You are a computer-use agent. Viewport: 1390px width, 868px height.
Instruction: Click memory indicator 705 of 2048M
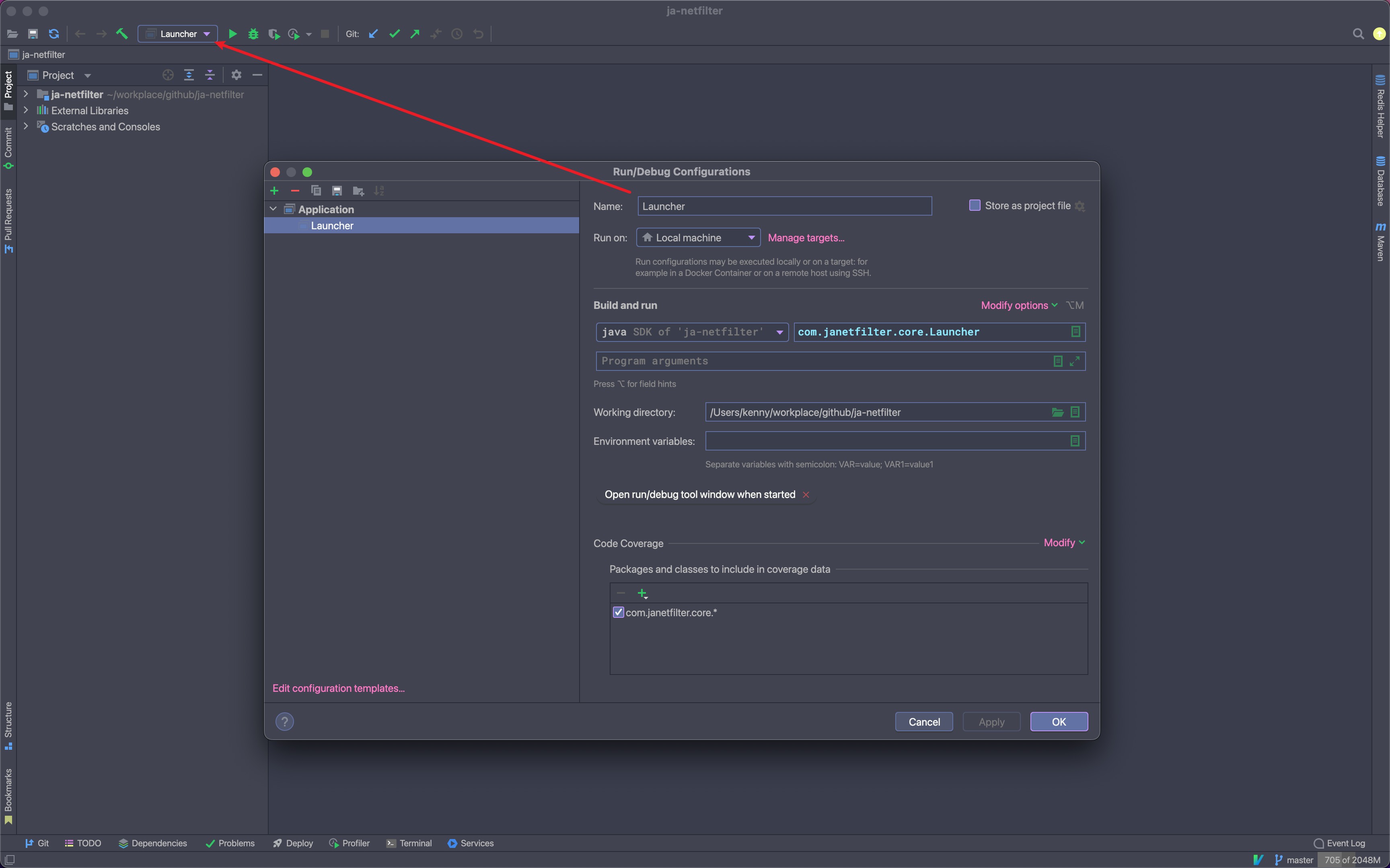(1352, 860)
